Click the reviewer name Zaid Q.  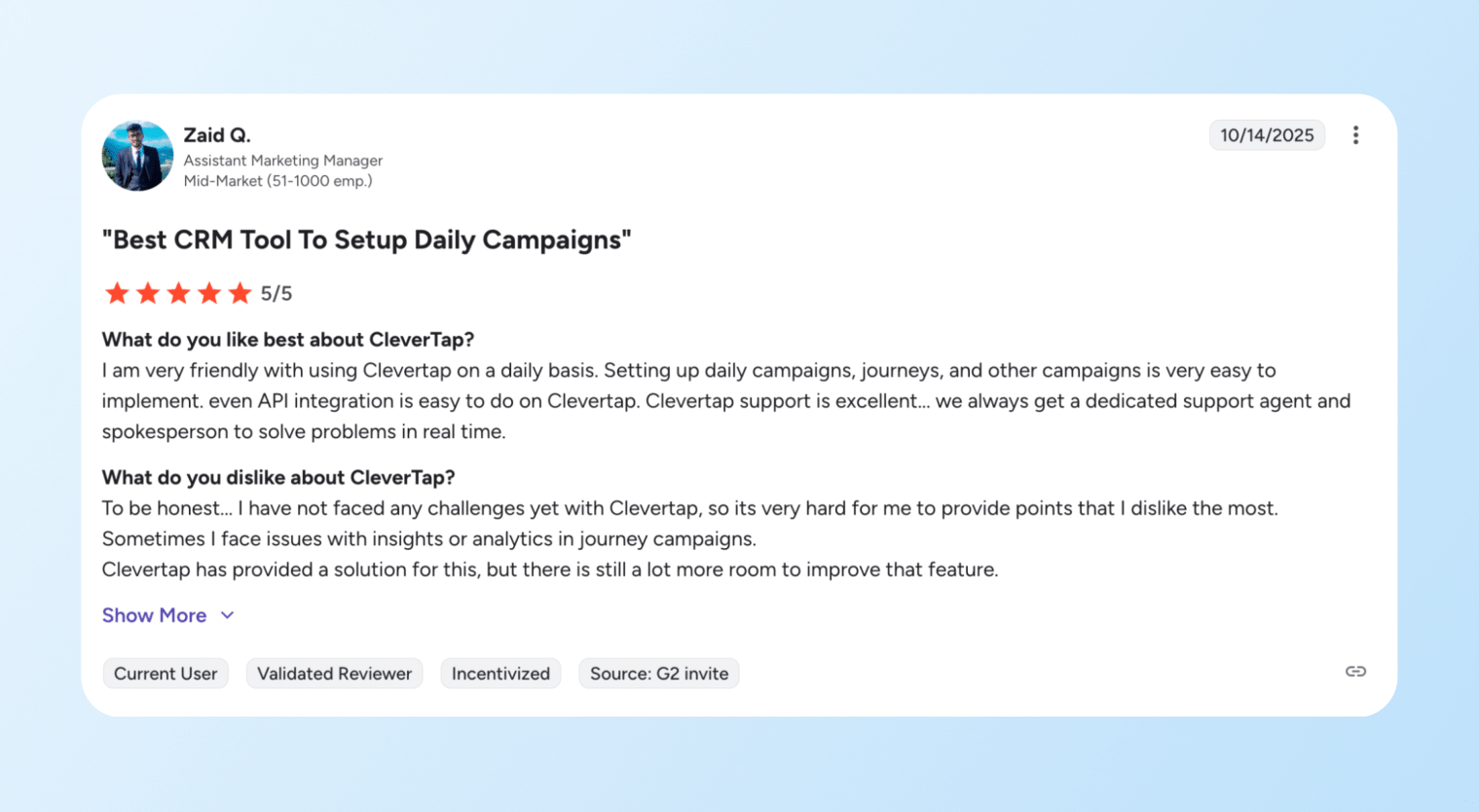point(217,135)
